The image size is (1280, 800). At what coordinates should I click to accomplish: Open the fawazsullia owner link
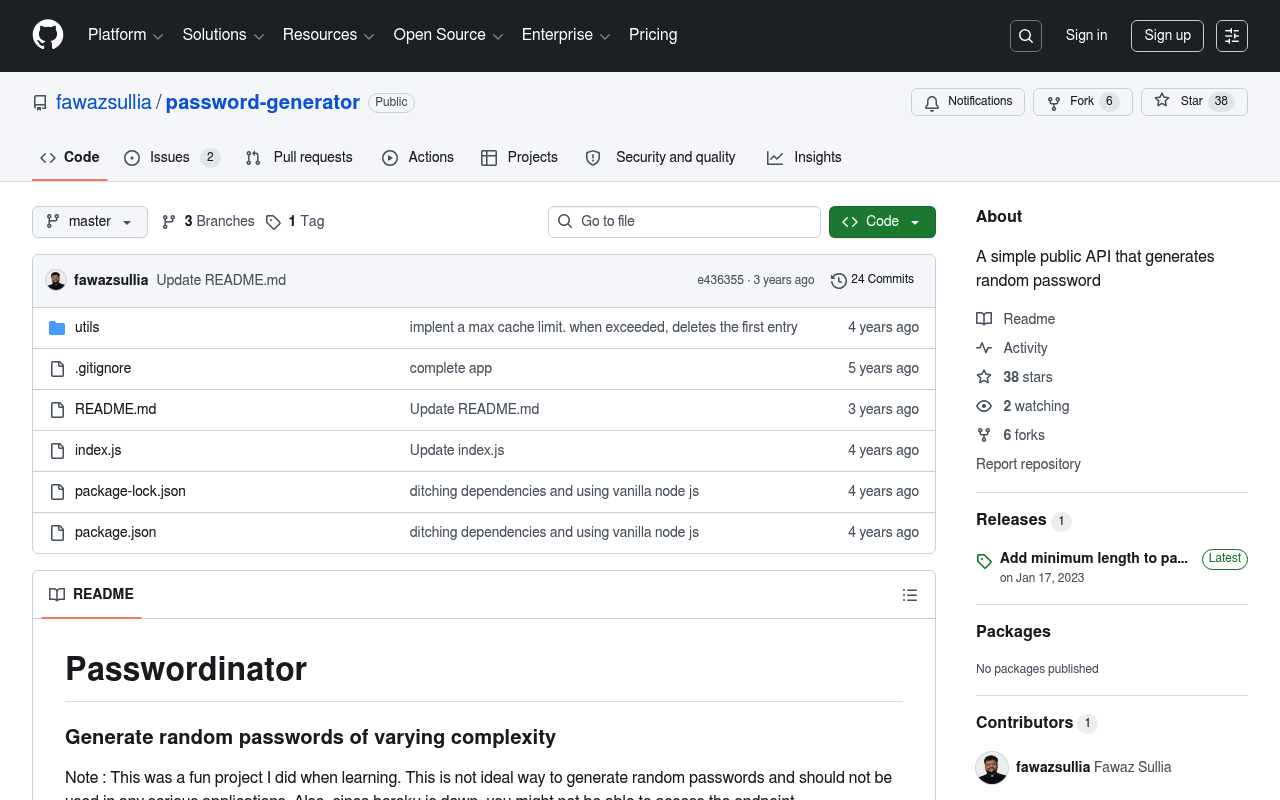104,102
